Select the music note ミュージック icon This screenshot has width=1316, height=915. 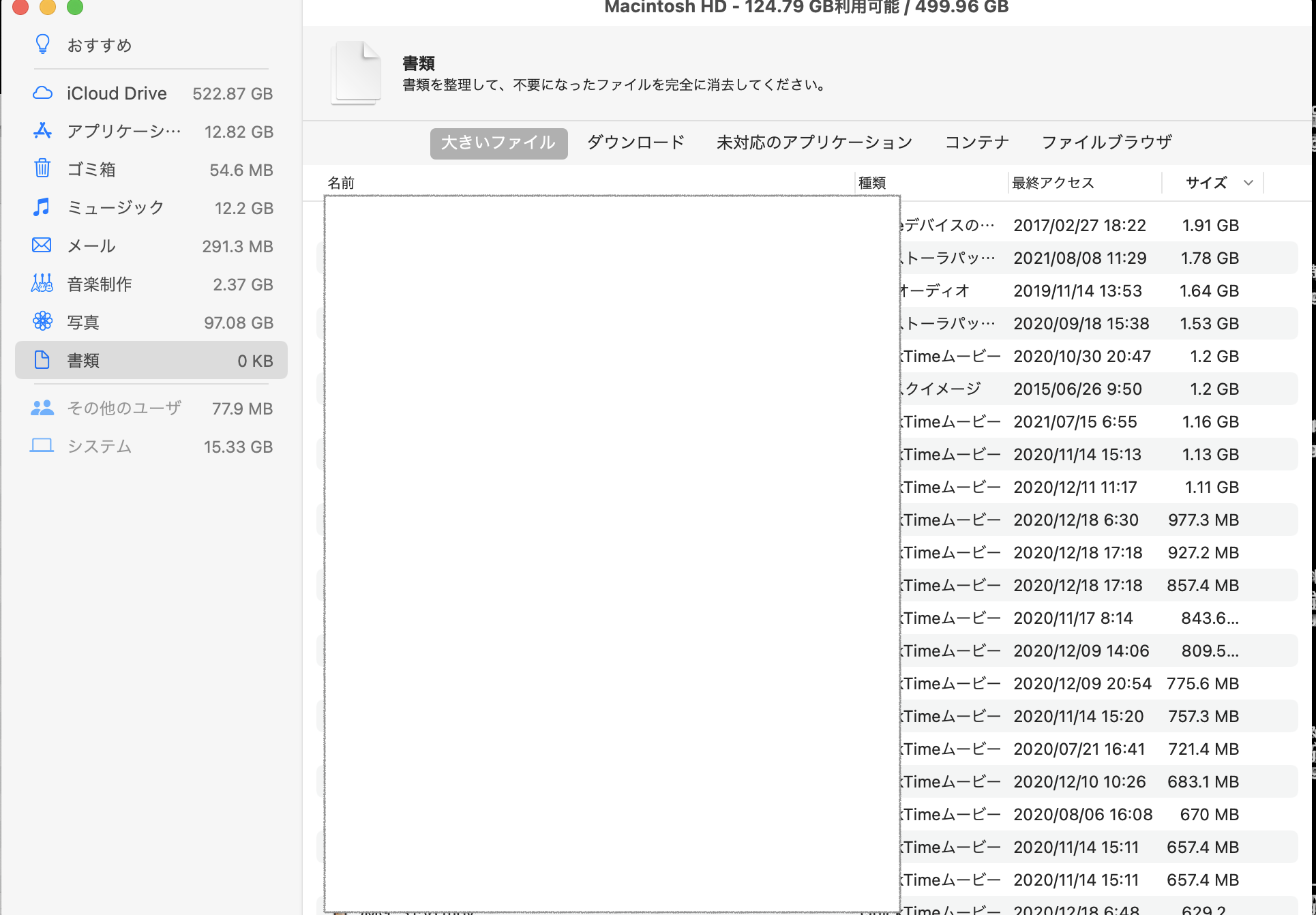42,207
